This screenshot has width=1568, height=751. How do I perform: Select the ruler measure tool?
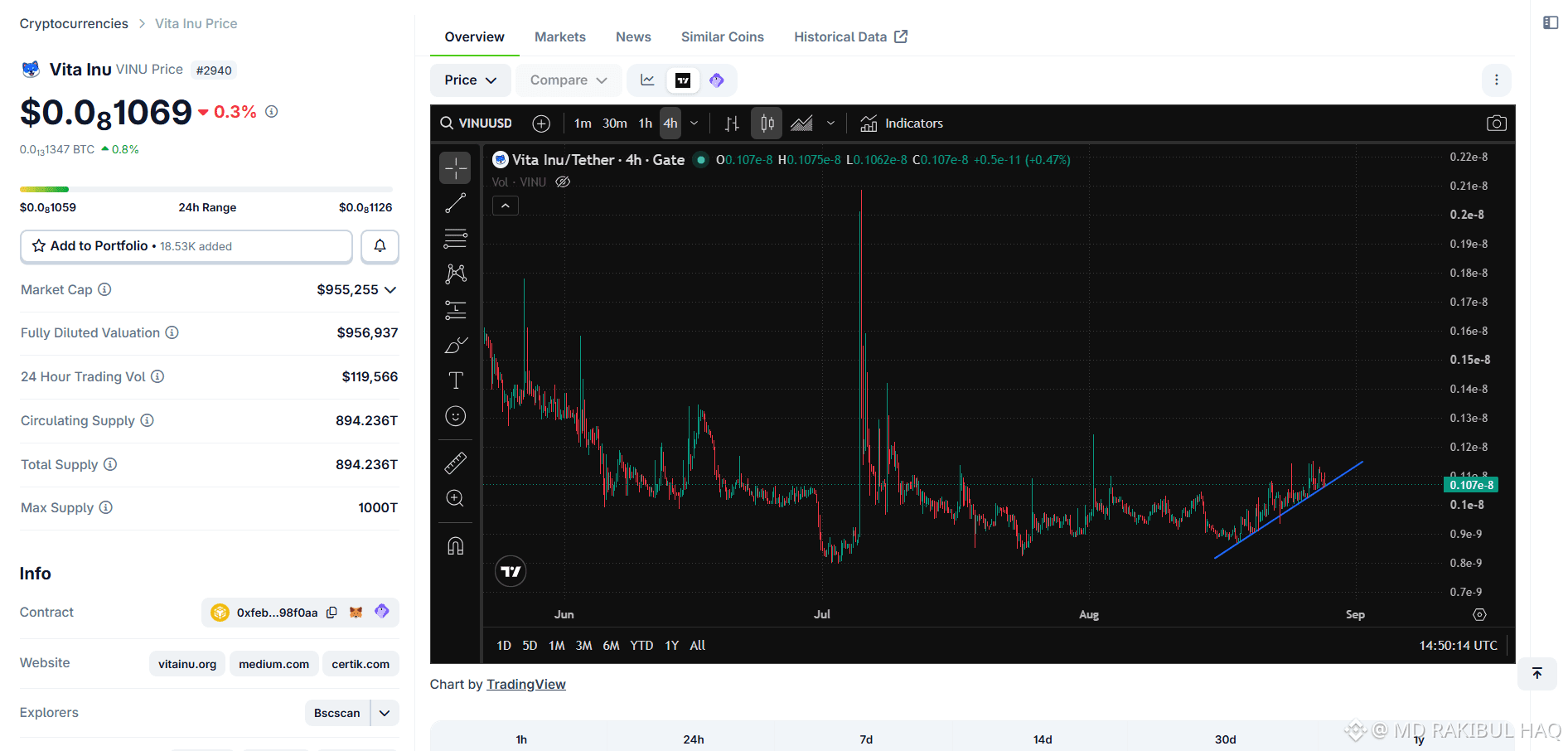[456, 463]
